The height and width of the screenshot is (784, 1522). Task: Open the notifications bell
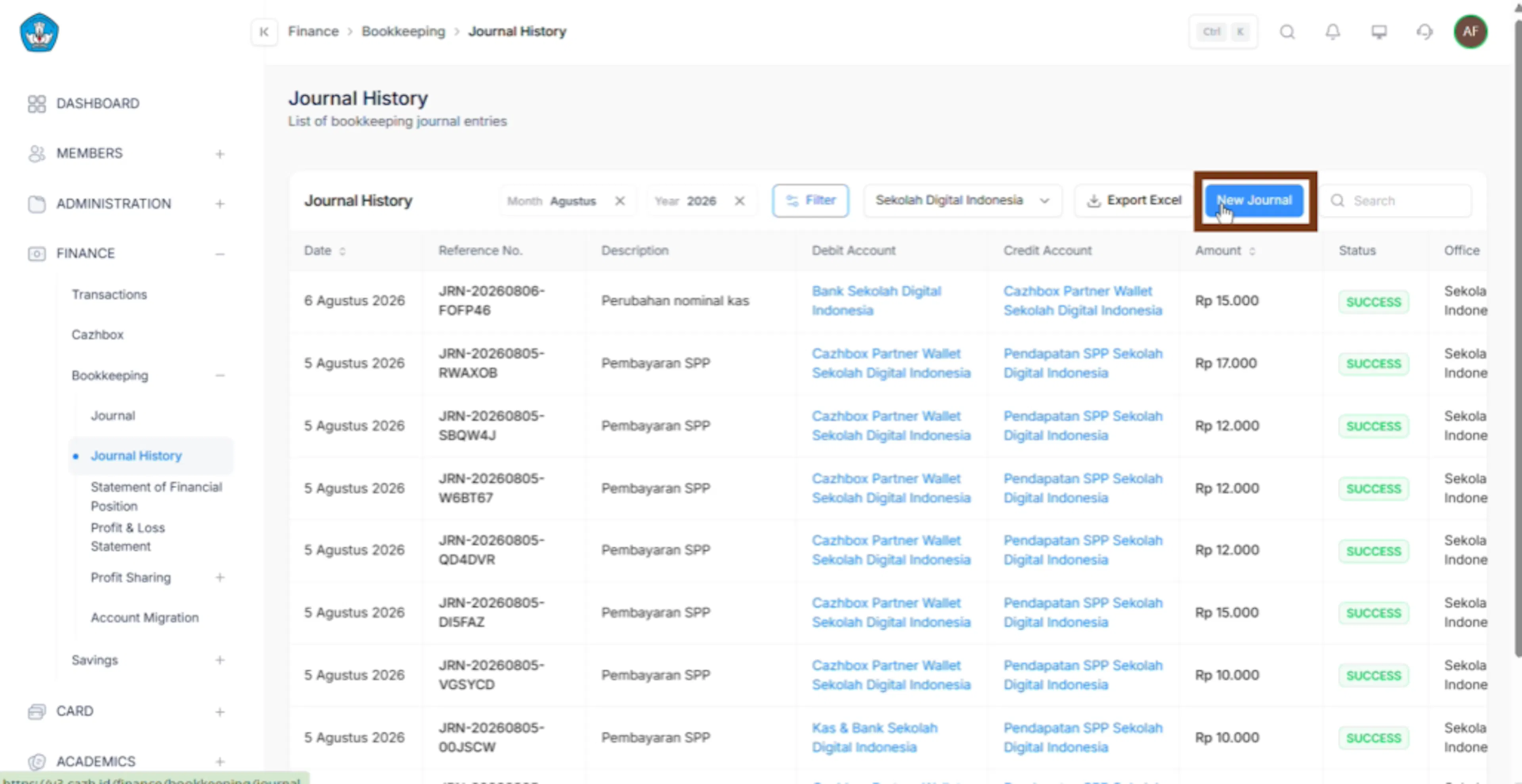[x=1333, y=32]
